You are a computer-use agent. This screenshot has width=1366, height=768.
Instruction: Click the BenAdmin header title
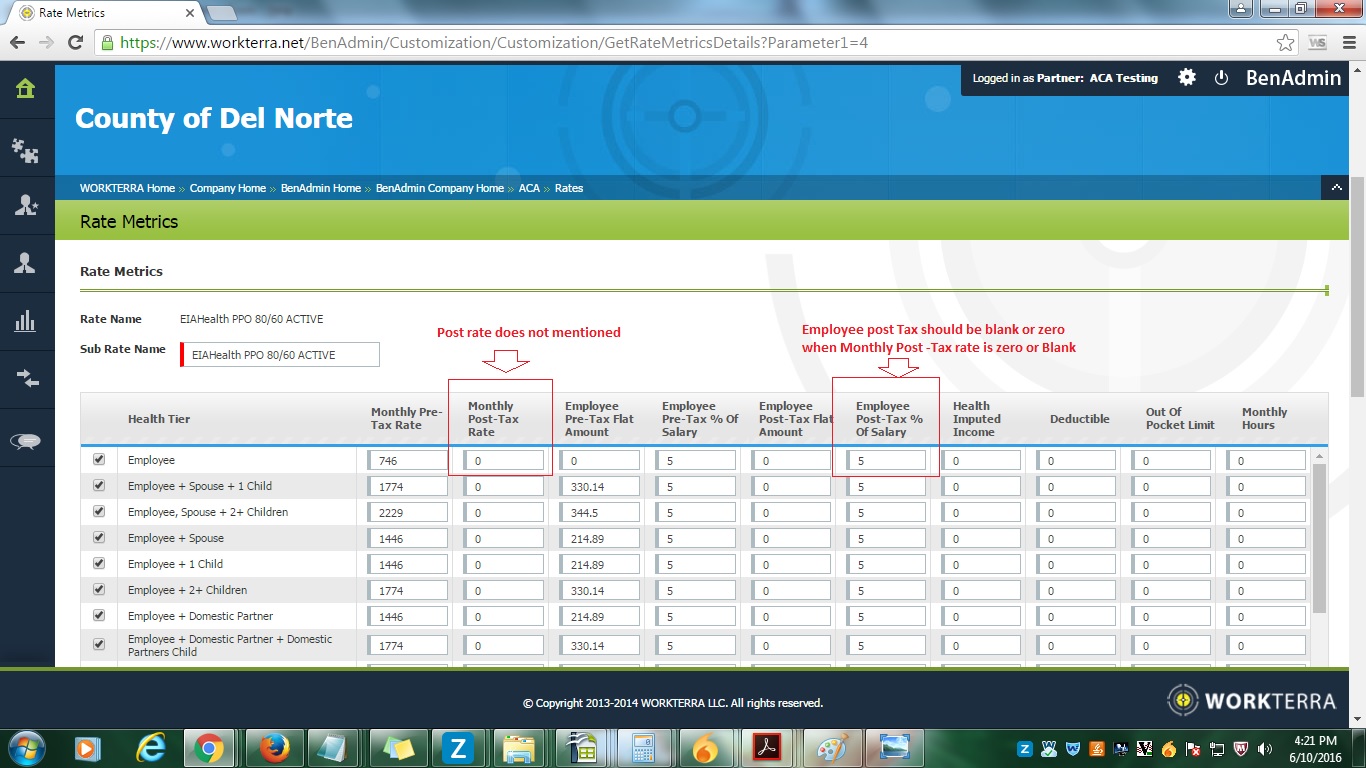(x=1293, y=78)
